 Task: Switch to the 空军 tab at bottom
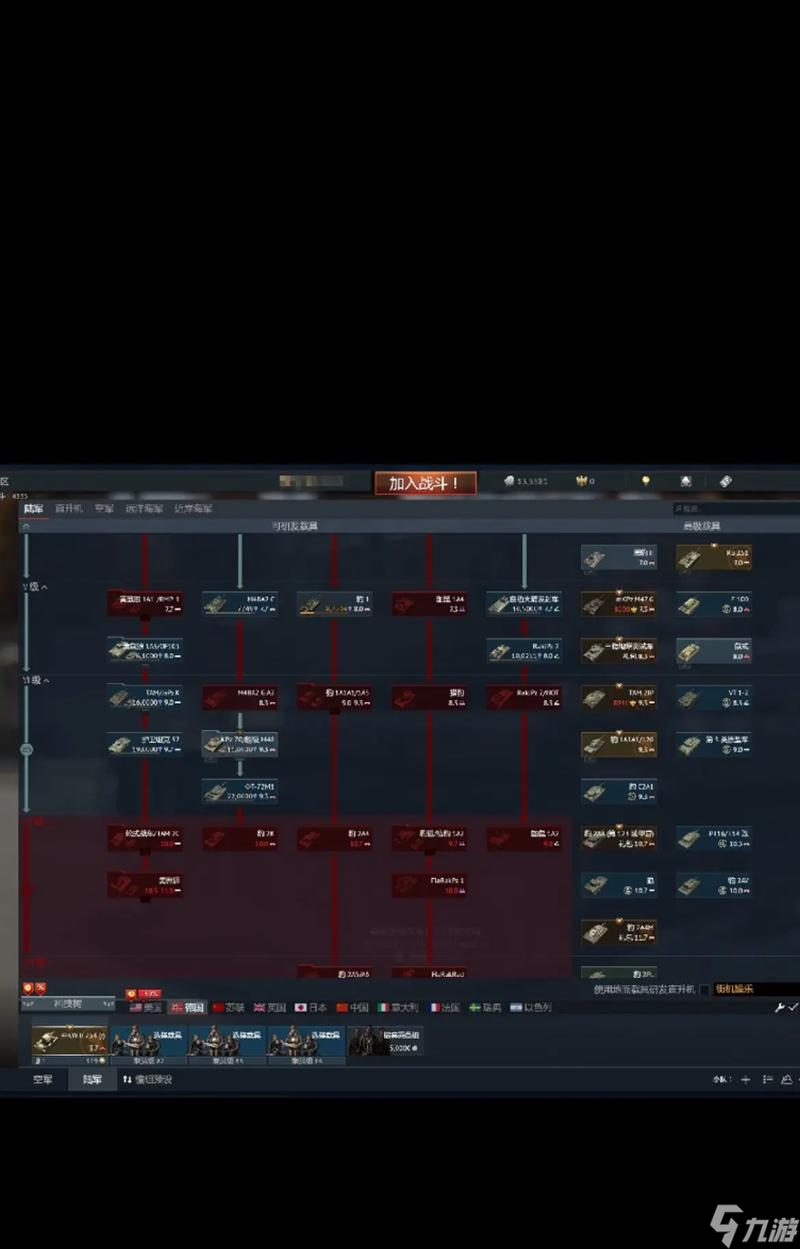point(42,1081)
